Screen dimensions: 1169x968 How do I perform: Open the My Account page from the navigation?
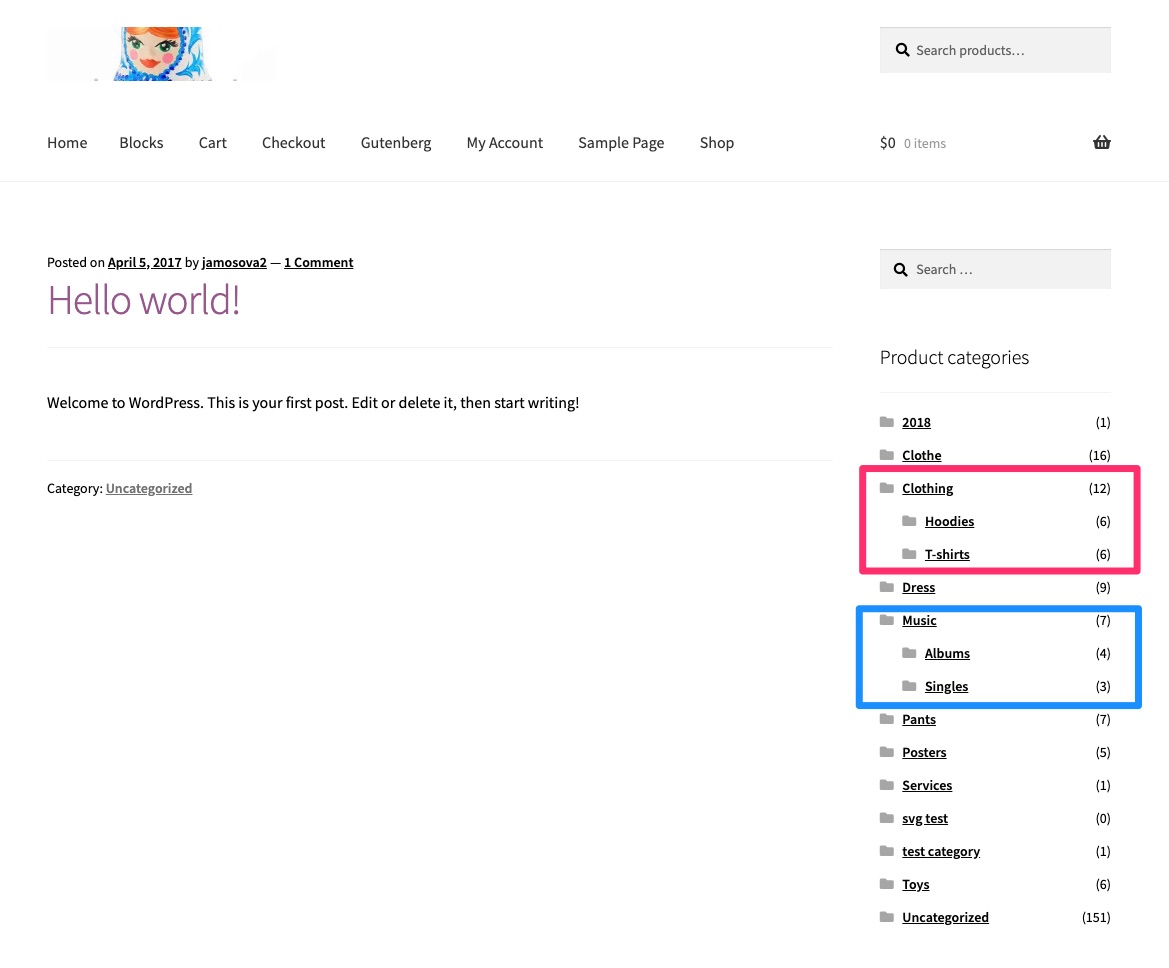[504, 142]
